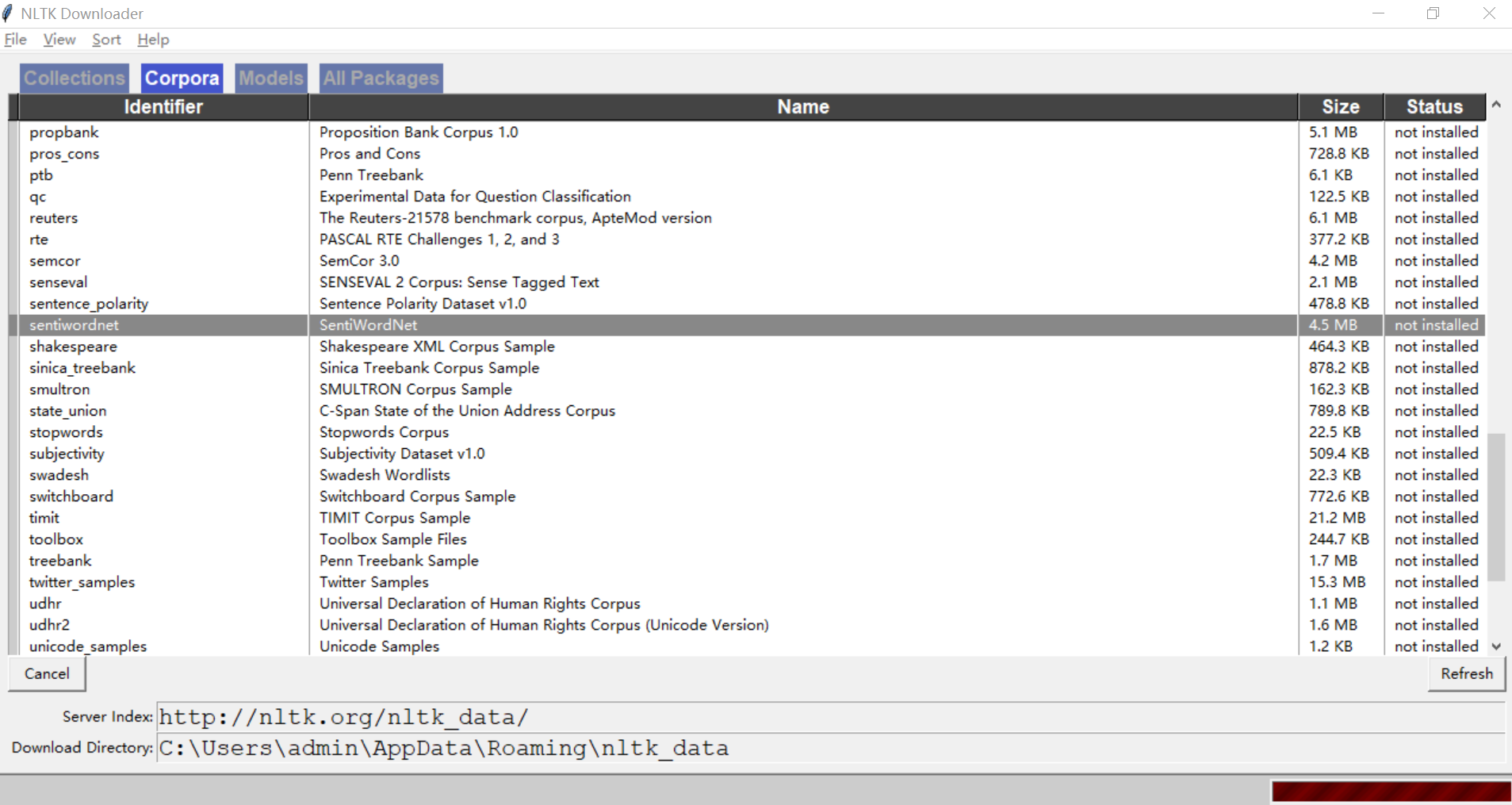Select the state_union identifier

click(68, 411)
